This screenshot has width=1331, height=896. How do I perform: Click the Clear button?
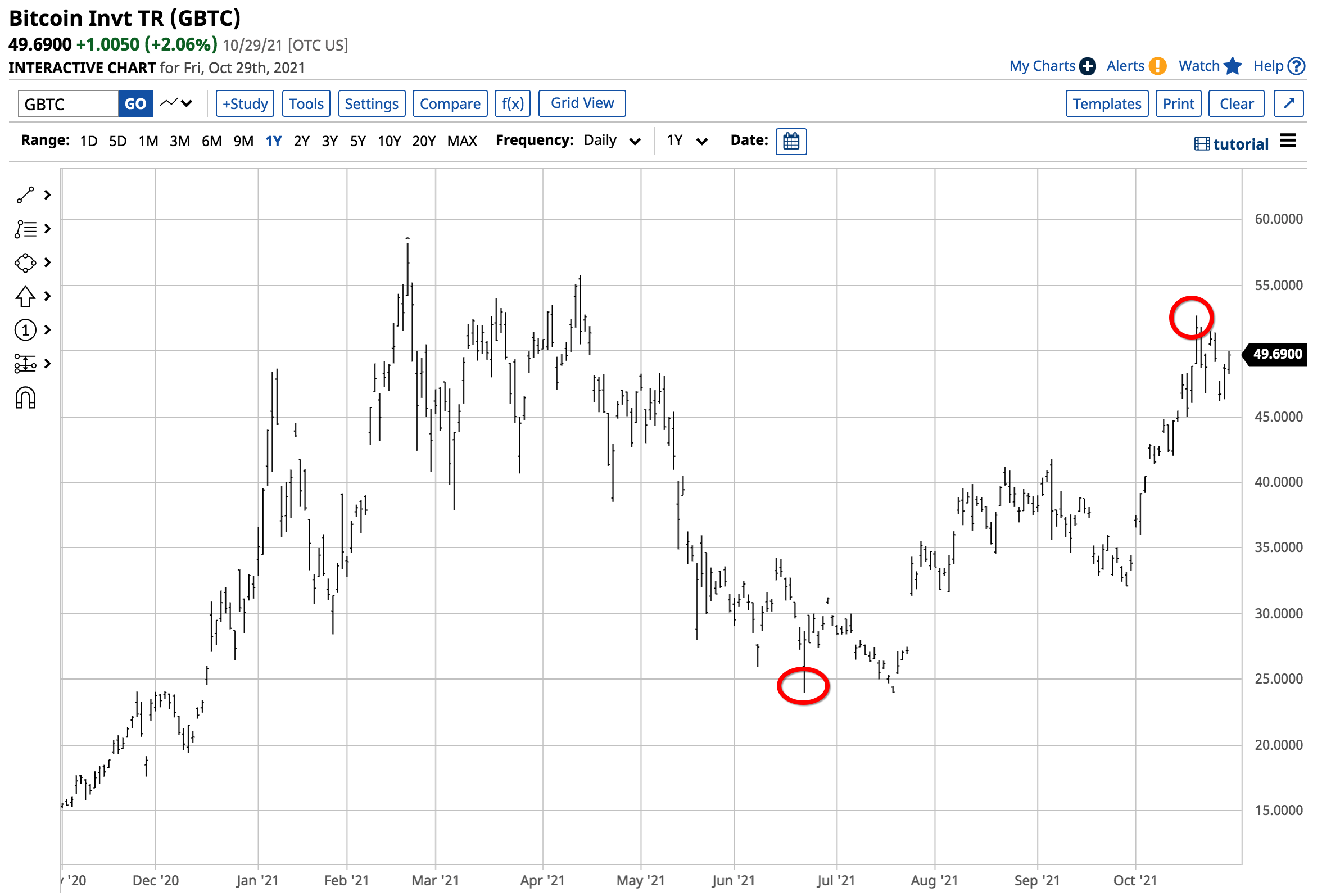(x=1237, y=103)
